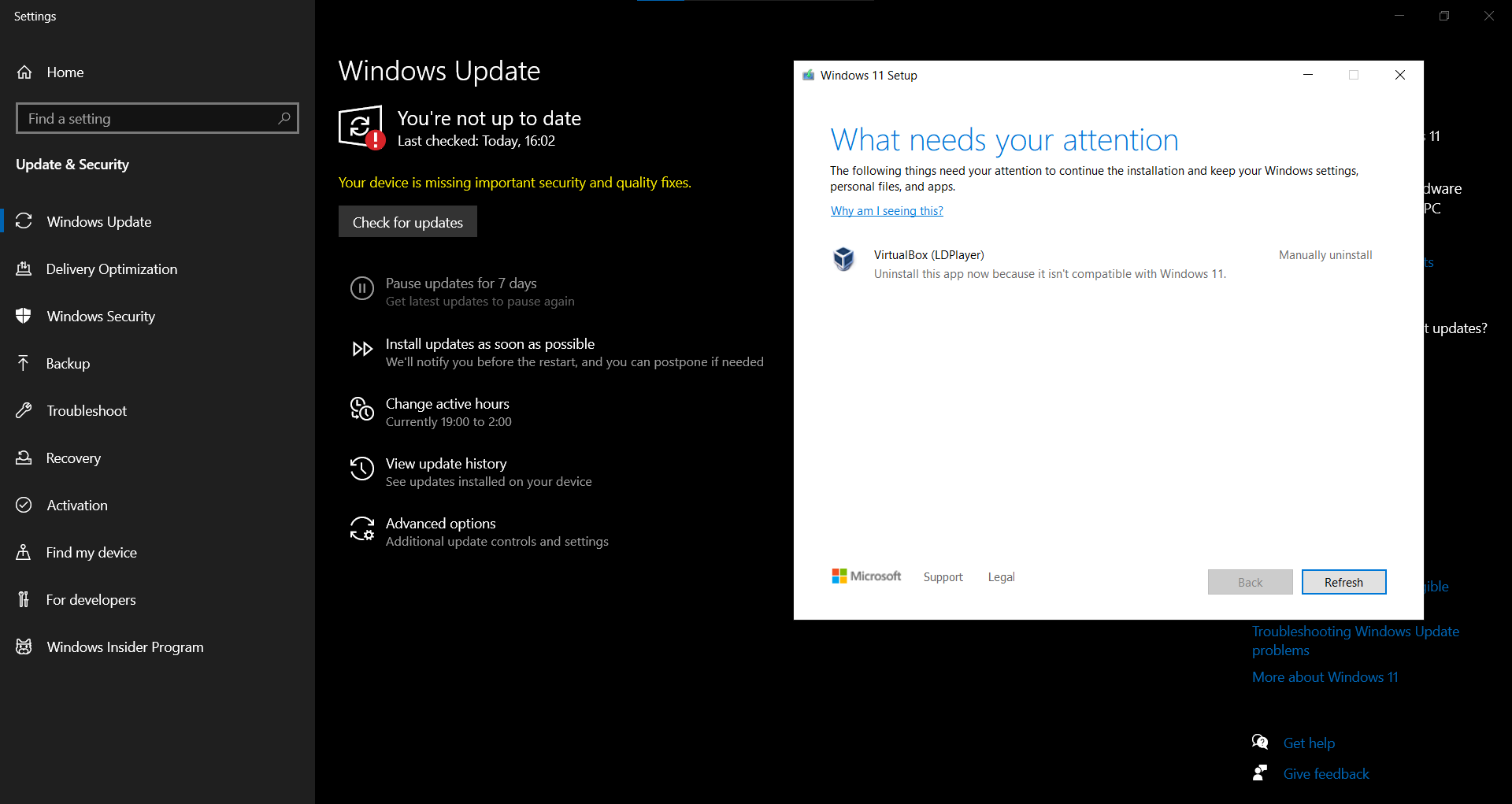Click Refresh in Windows 11 Setup
1512x804 pixels.
click(1343, 582)
